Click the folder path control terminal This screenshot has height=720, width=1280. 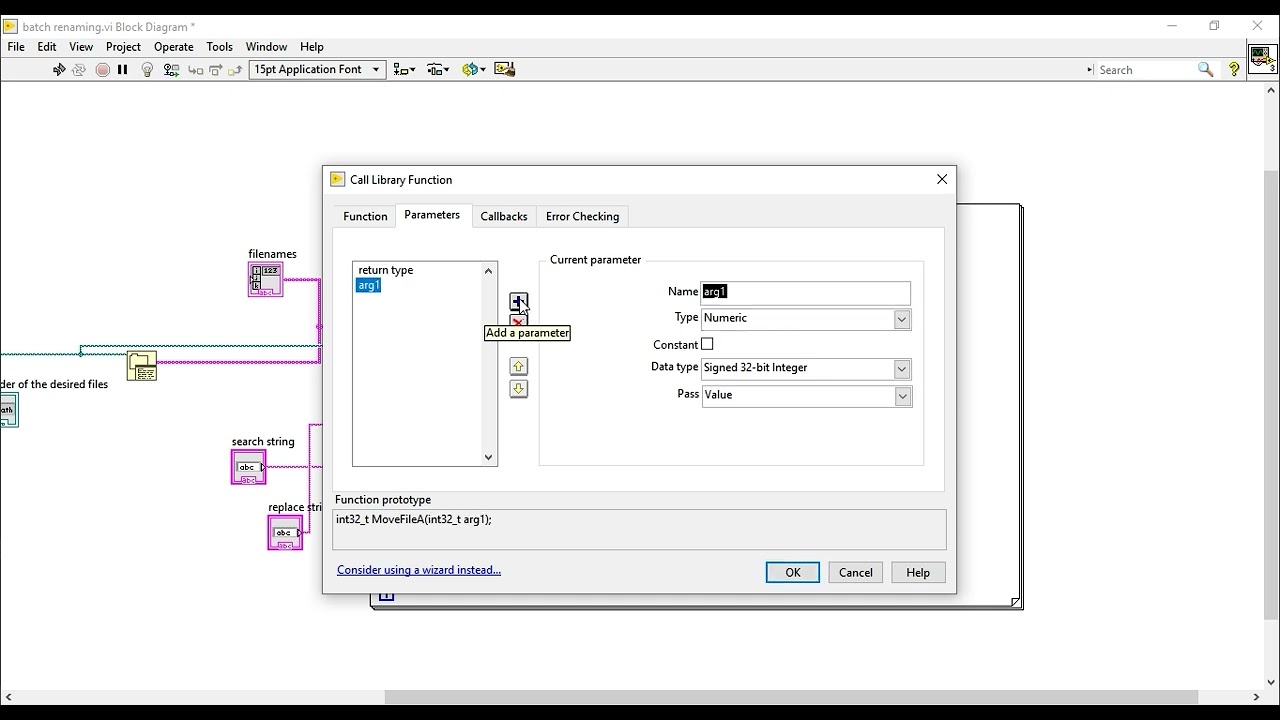pyautogui.click(x=9, y=410)
